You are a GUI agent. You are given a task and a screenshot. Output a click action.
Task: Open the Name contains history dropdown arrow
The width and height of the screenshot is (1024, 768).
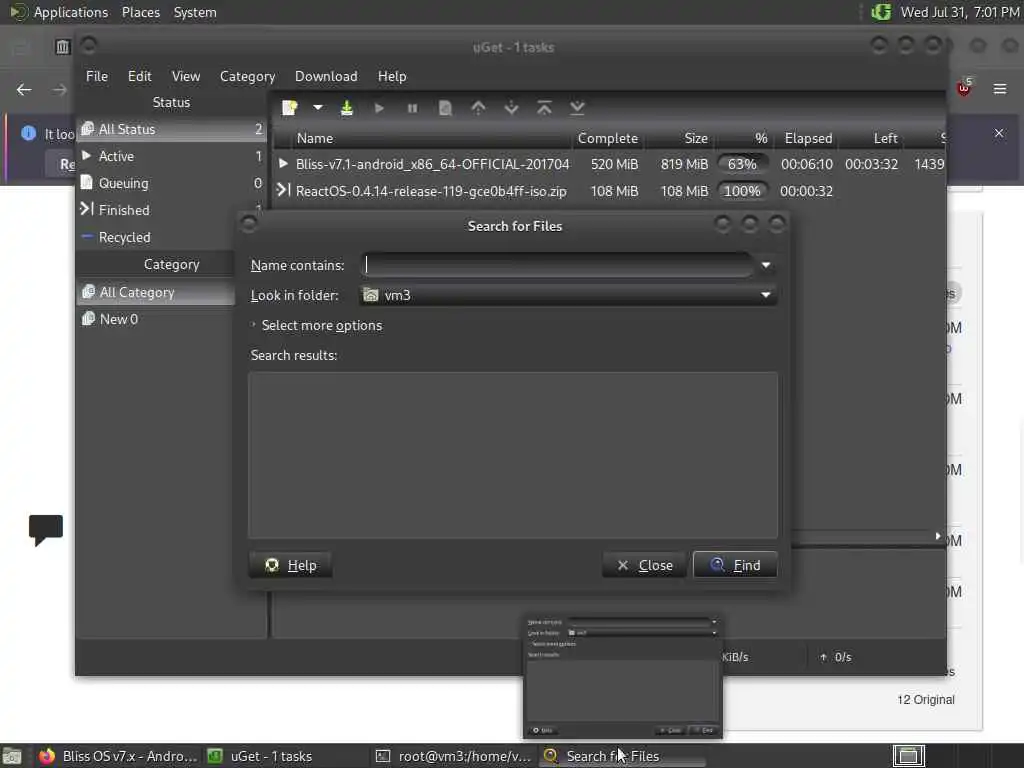click(x=766, y=265)
